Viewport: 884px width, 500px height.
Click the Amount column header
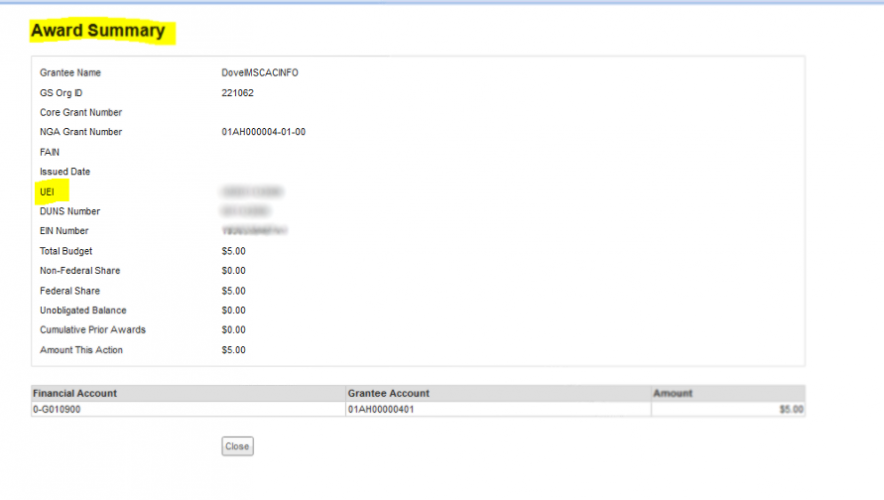672,394
